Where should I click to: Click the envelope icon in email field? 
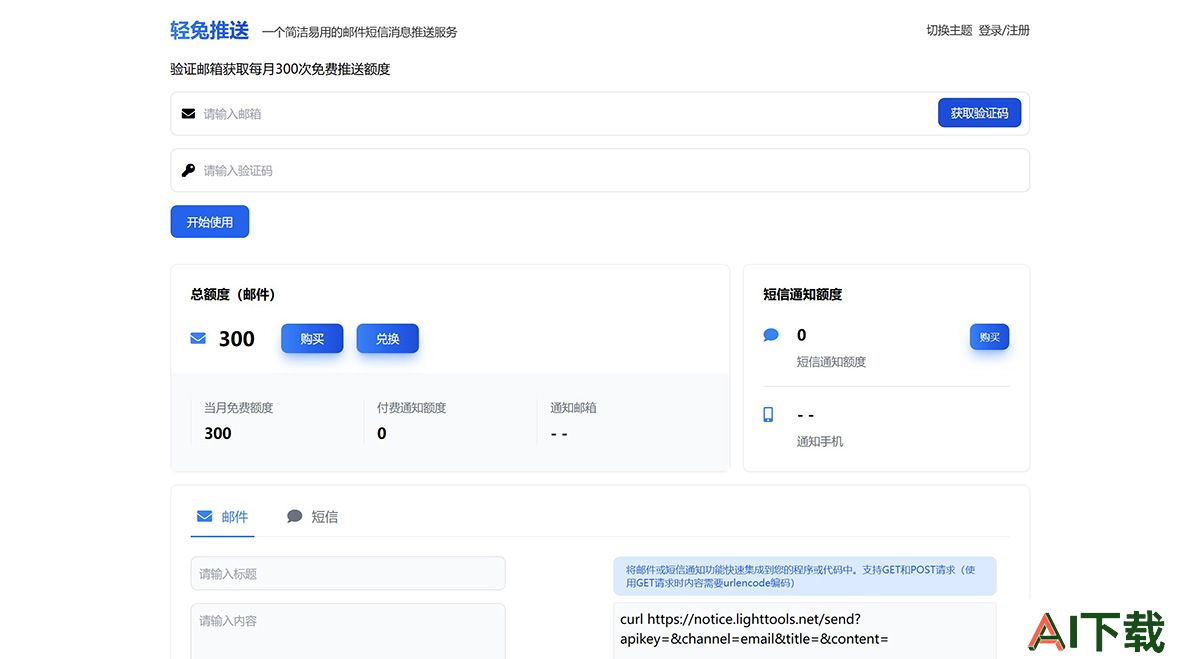point(188,114)
